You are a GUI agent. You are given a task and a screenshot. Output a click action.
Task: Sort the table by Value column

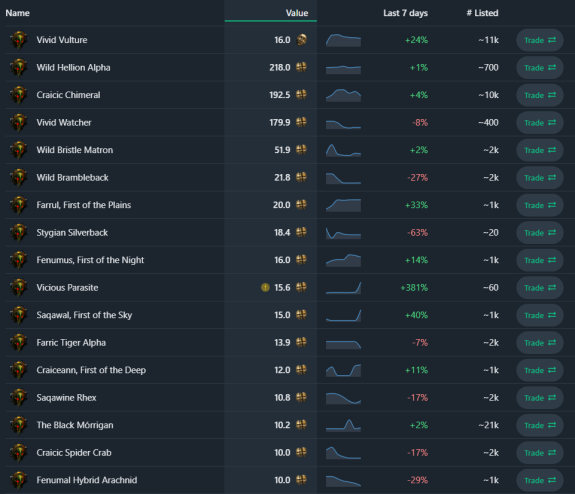coord(297,13)
